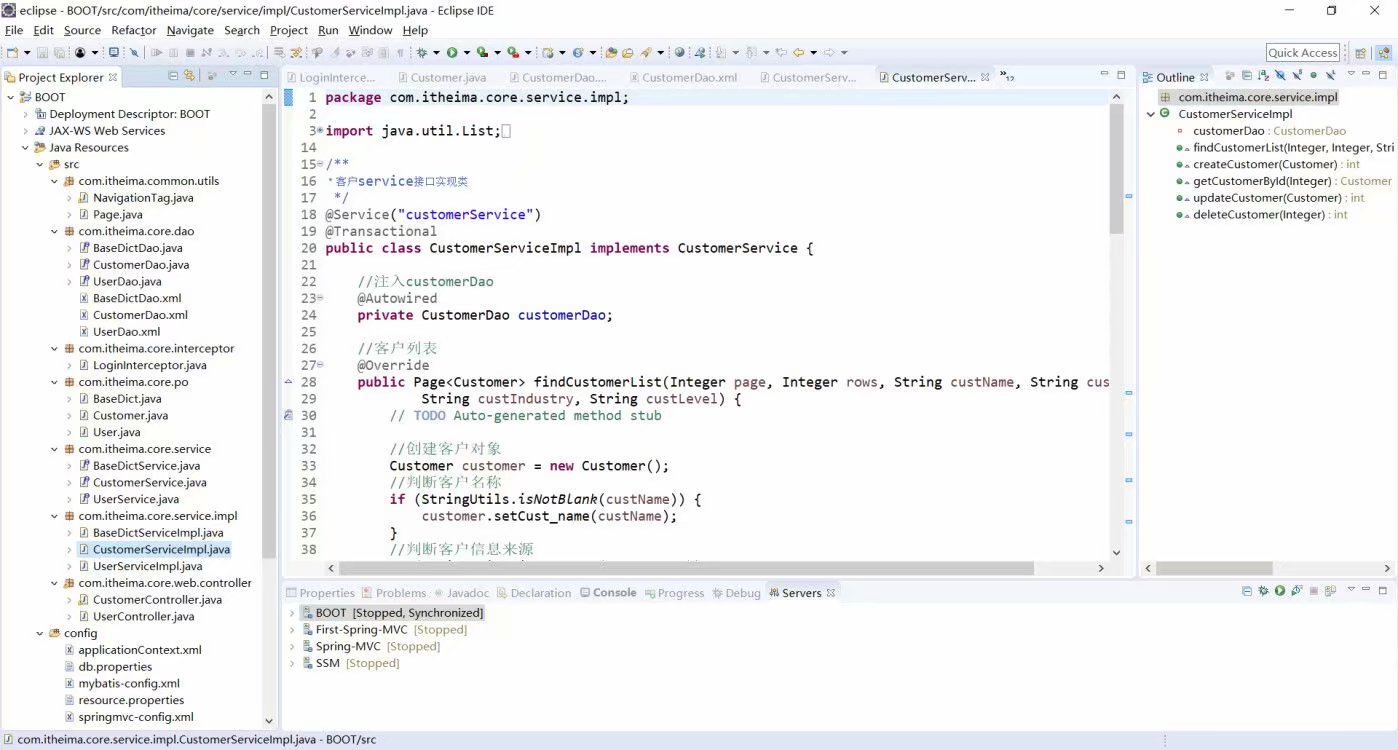The width and height of the screenshot is (1398, 750).
Task: Select db.properties in config folder
Action: coord(107,667)
